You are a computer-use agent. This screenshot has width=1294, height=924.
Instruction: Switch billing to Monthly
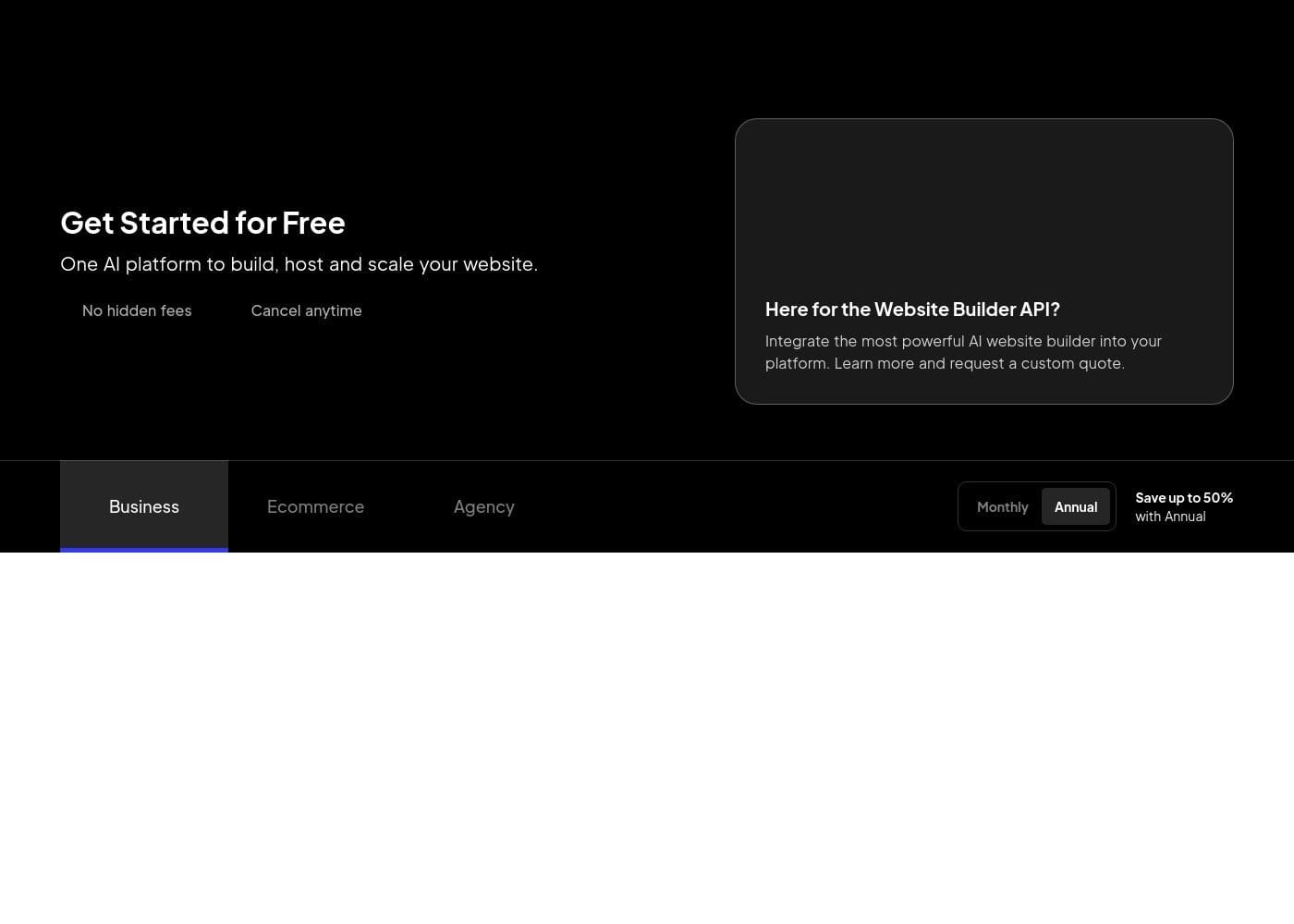(x=1002, y=506)
